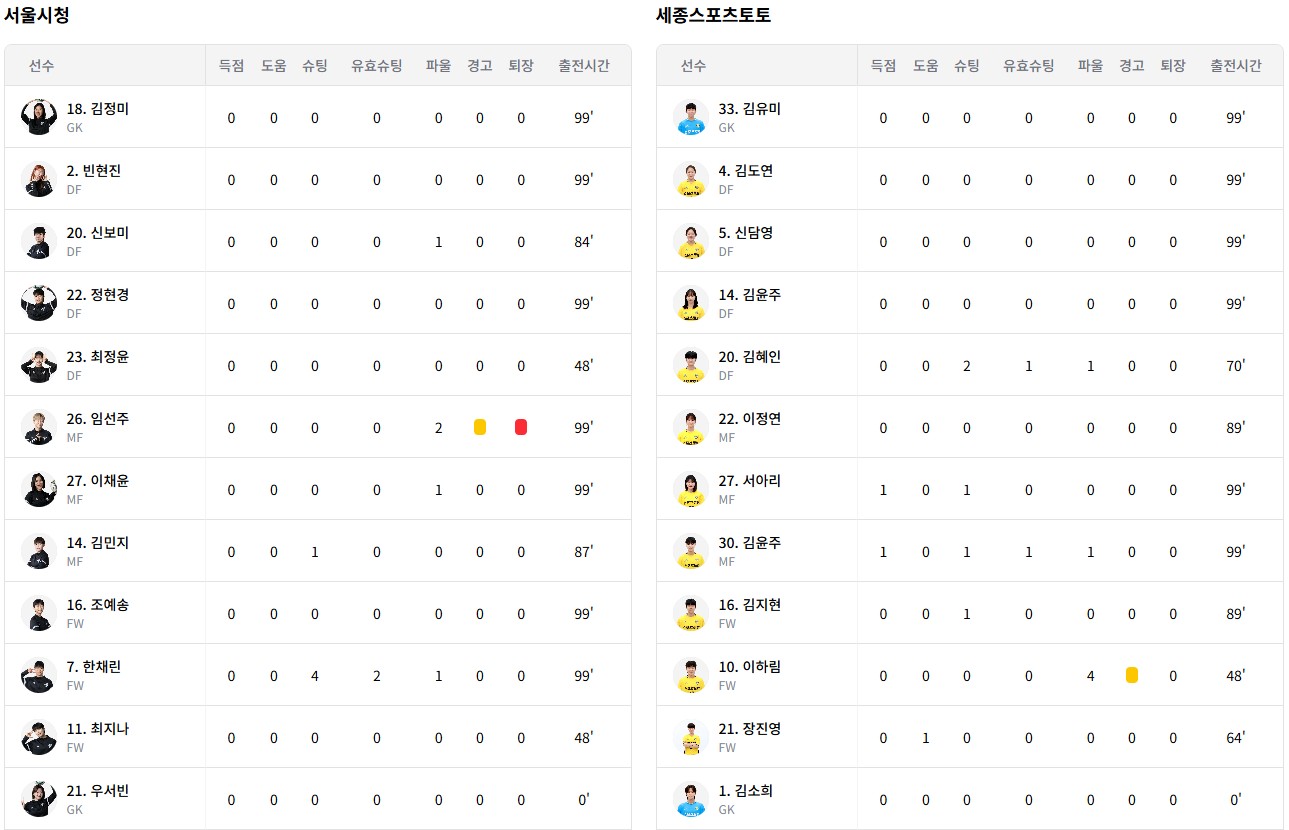1289x830 pixels.
Task: View 조예송's player photo
Action: 39,613
